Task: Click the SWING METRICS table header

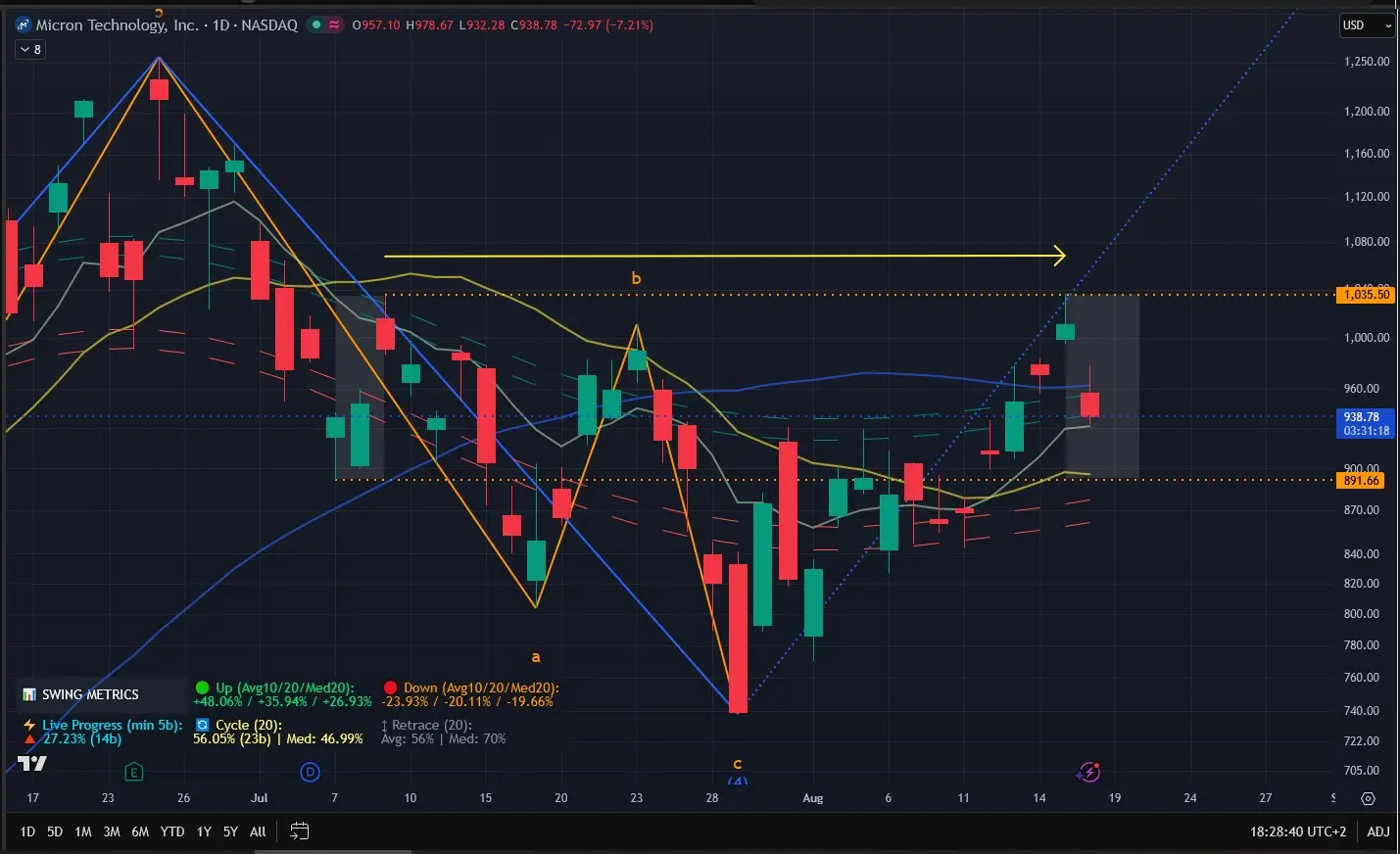Action: pos(90,694)
